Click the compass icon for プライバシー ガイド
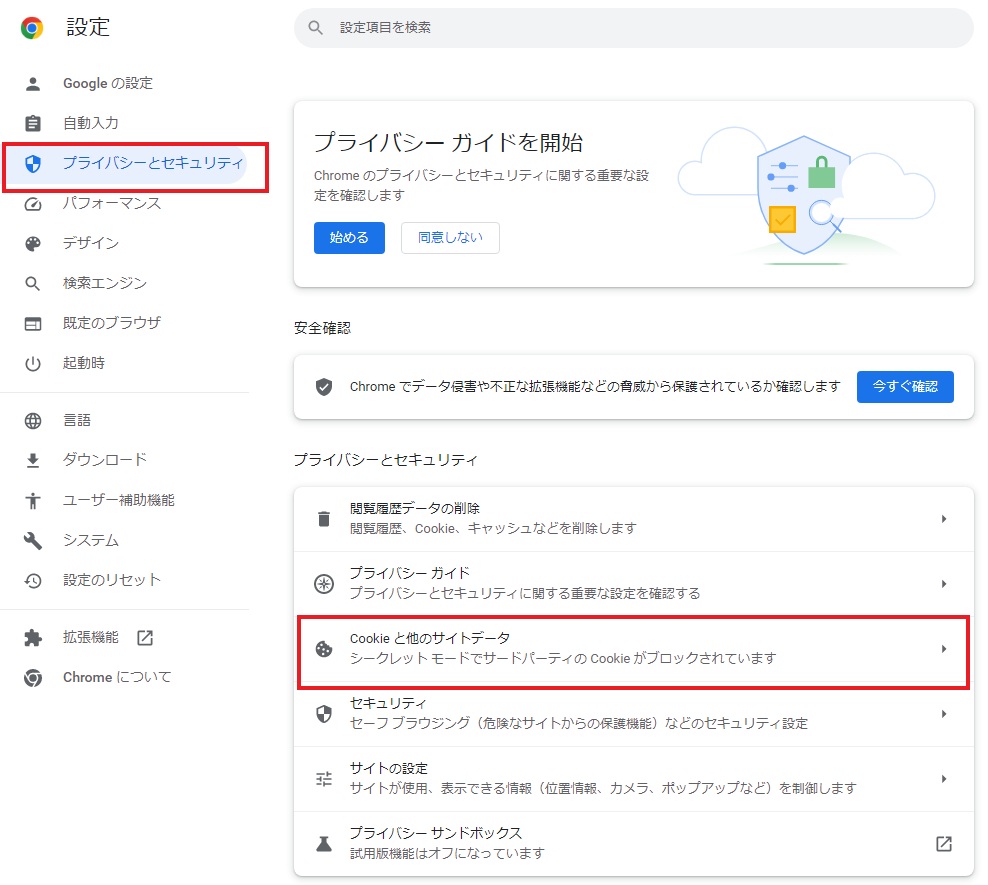The width and height of the screenshot is (988, 885). [x=324, y=584]
